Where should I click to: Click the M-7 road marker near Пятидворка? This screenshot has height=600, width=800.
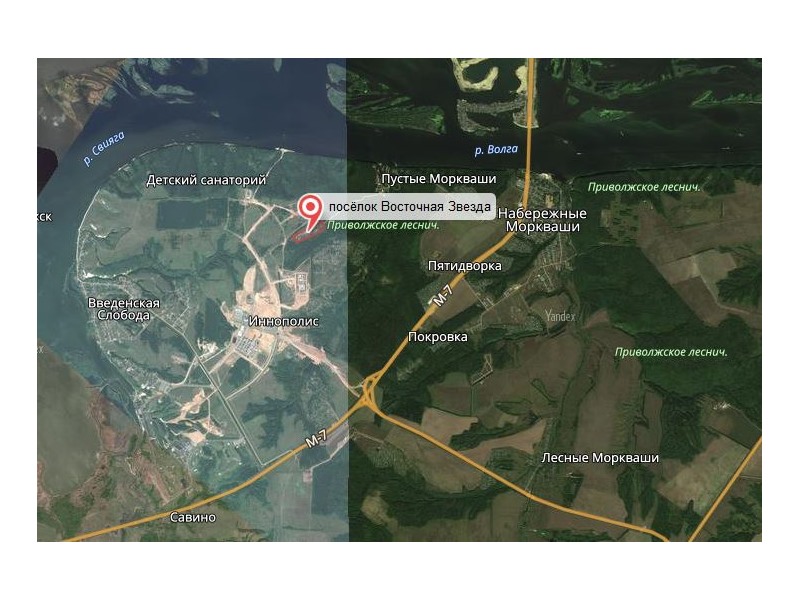point(443,296)
